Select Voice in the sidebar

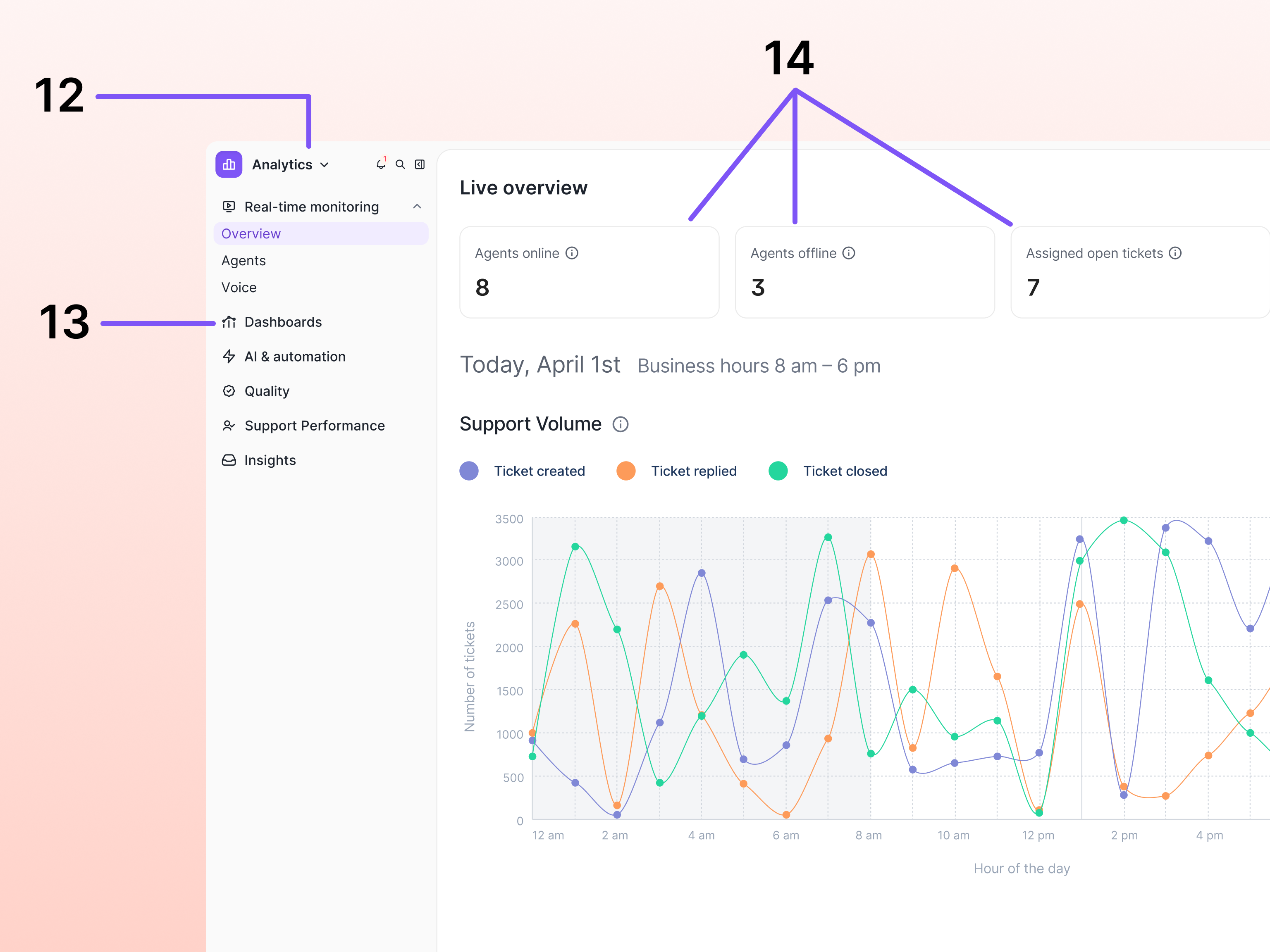[239, 287]
